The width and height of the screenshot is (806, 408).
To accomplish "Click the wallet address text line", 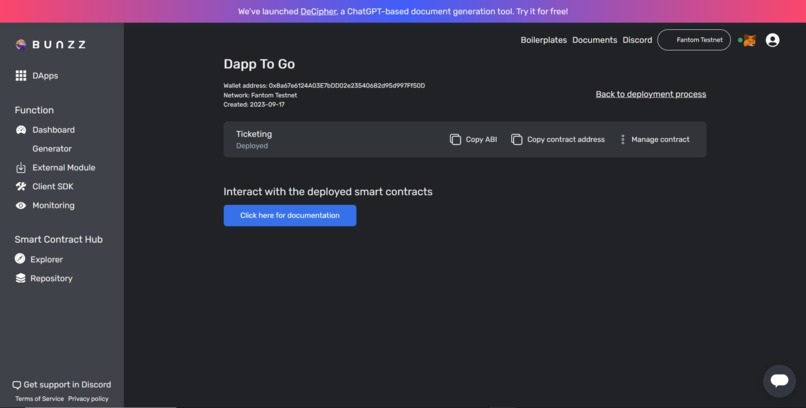I will coord(324,86).
